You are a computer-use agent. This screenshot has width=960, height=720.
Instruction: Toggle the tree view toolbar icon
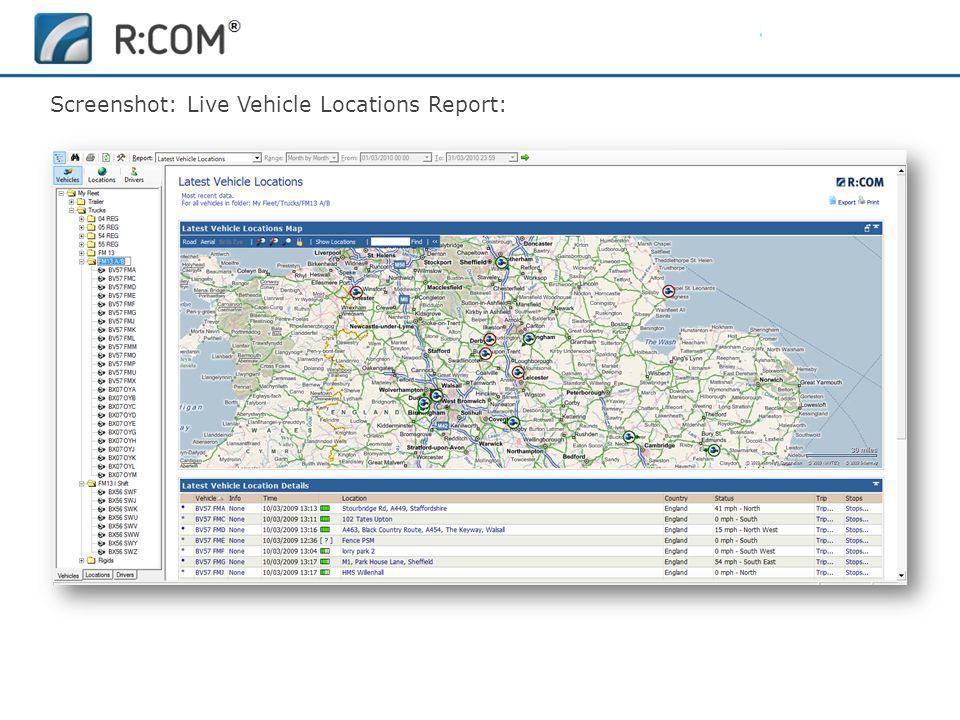tap(59, 157)
